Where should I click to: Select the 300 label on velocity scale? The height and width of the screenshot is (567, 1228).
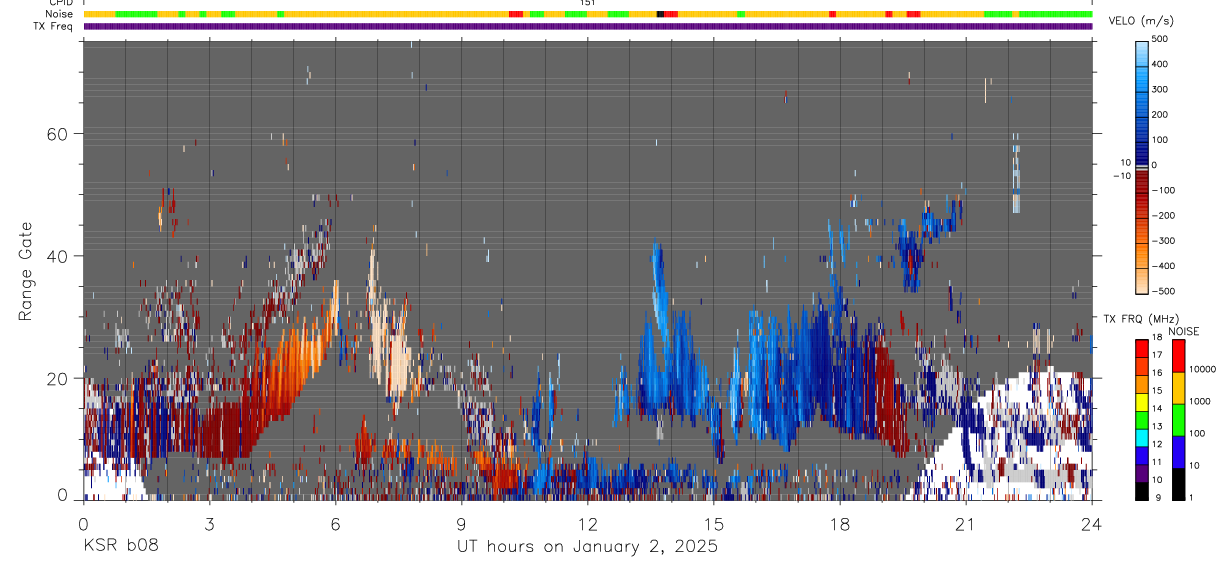[1160, 89]
